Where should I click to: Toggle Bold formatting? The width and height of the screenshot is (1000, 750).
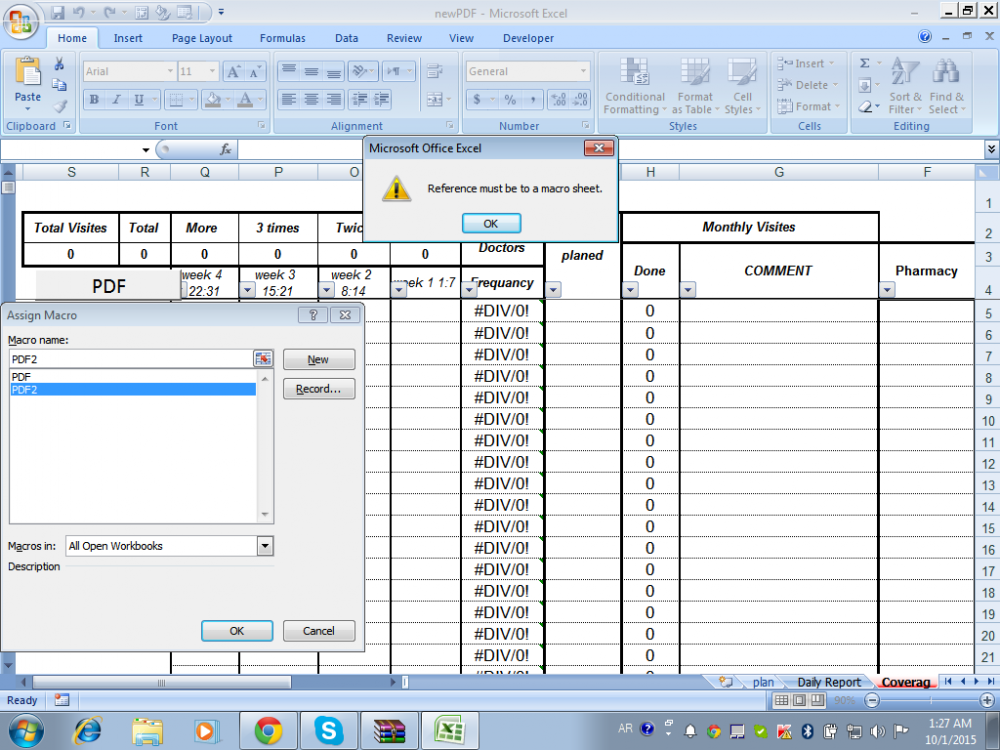(x=94, y=99)
